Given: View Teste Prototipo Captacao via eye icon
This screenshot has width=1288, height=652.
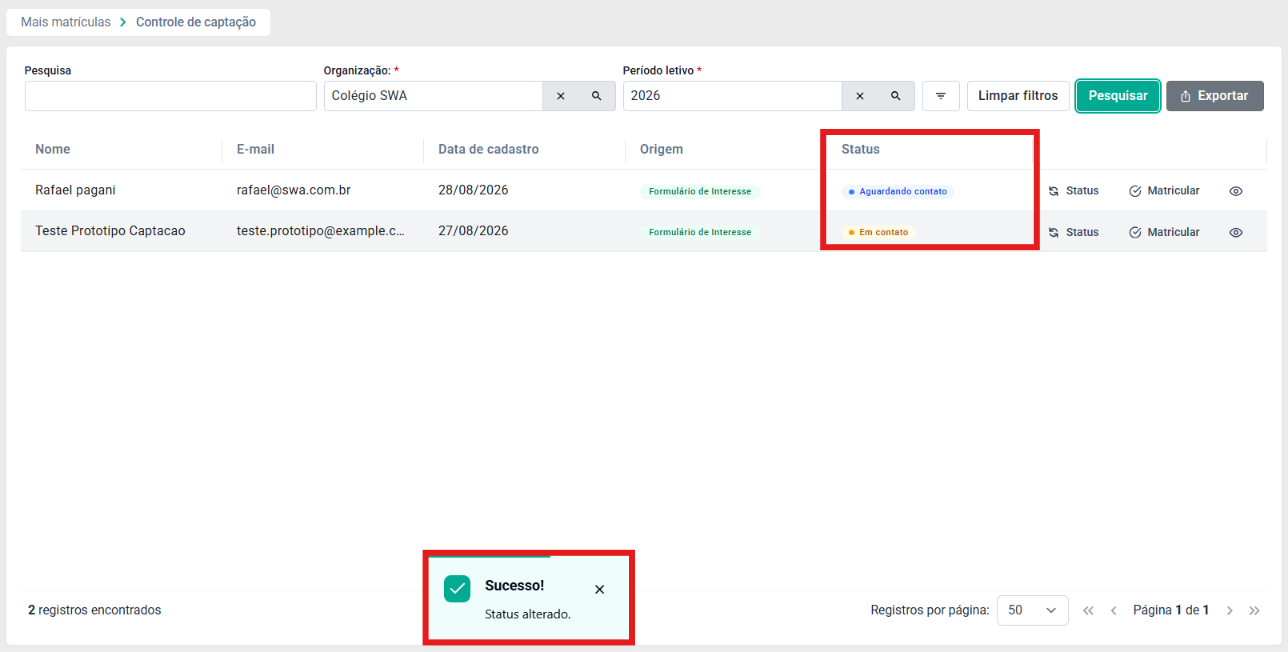Looking at the screenshot, I should (1236, 232).
